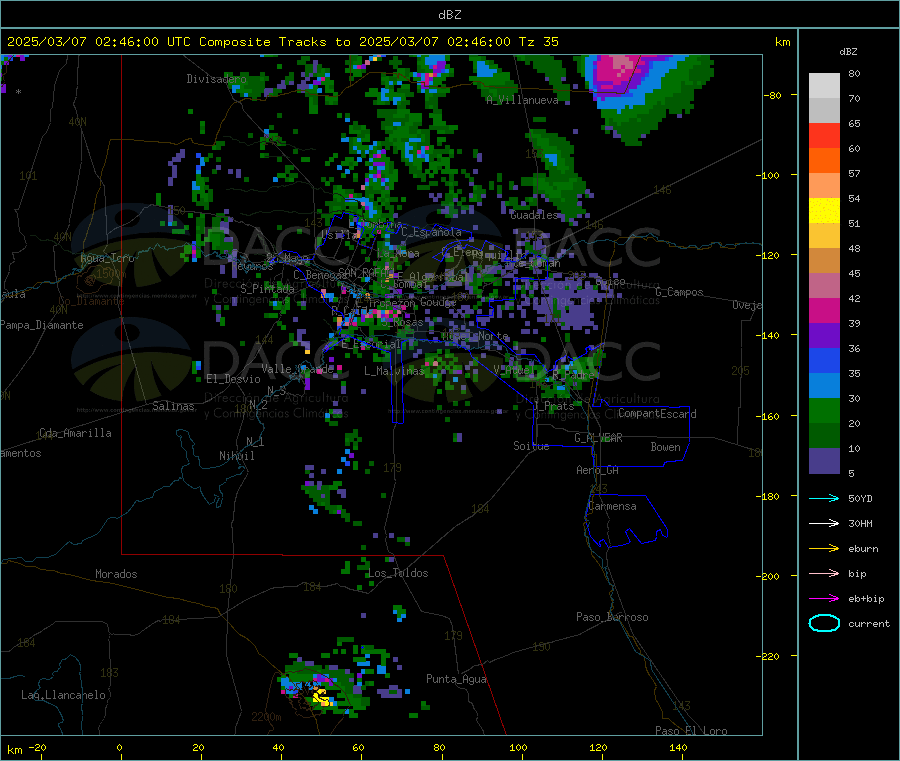The height and width of the screenshot is (761, 900).
Task: Click the eb+bip magenta arrow legend icon
Action: point(824,599)
